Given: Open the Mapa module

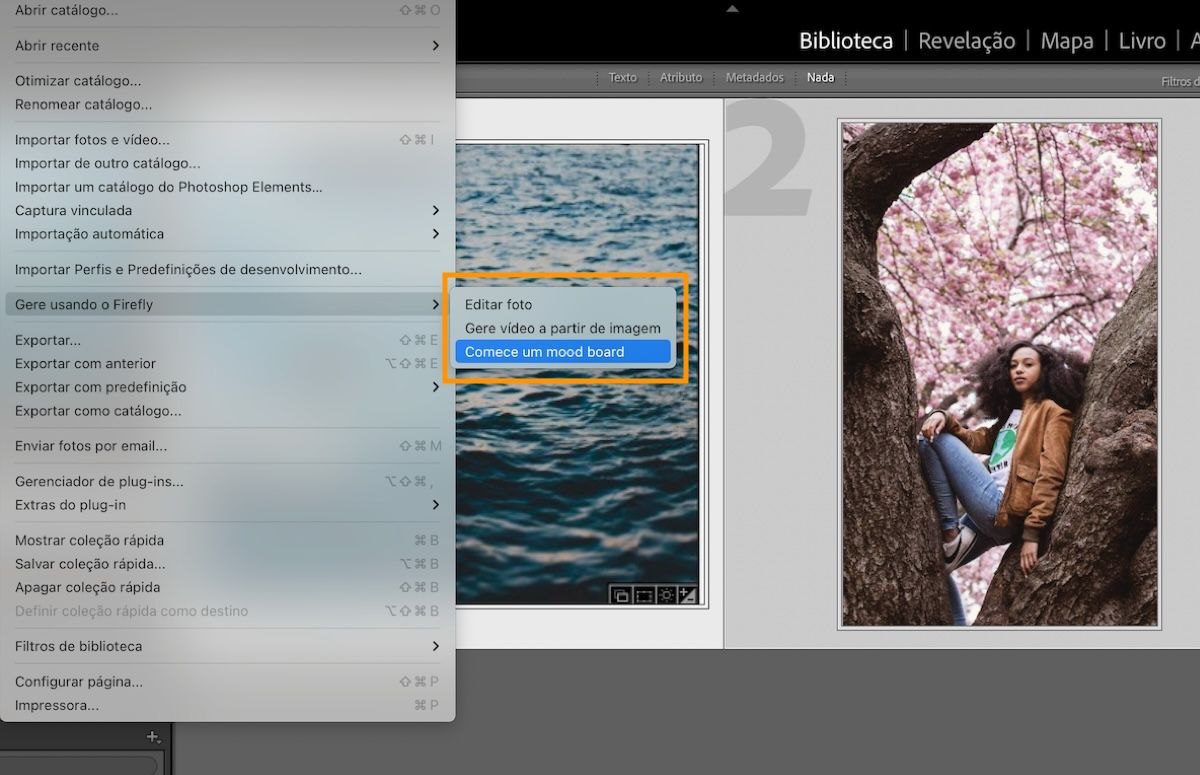Looking at the screenshot, I should click(1066, 41).
